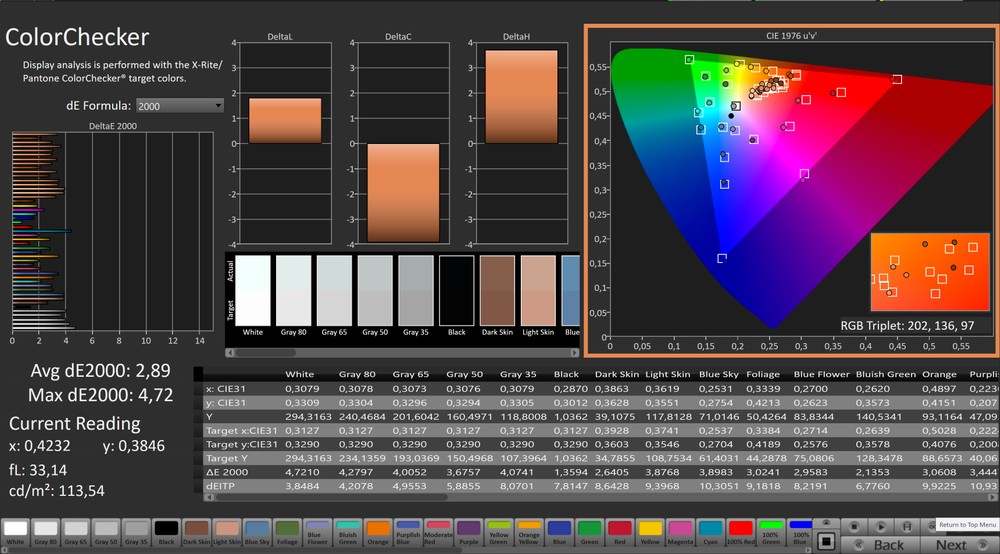Click the dEITP value 3,8484 in table

pos(302,486)
